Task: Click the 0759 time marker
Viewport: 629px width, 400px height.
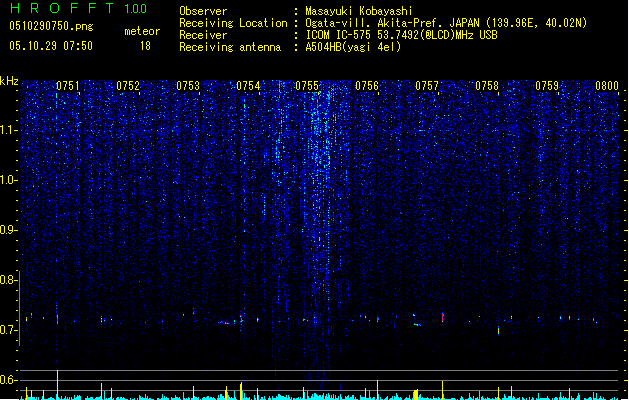Action: 547,86
